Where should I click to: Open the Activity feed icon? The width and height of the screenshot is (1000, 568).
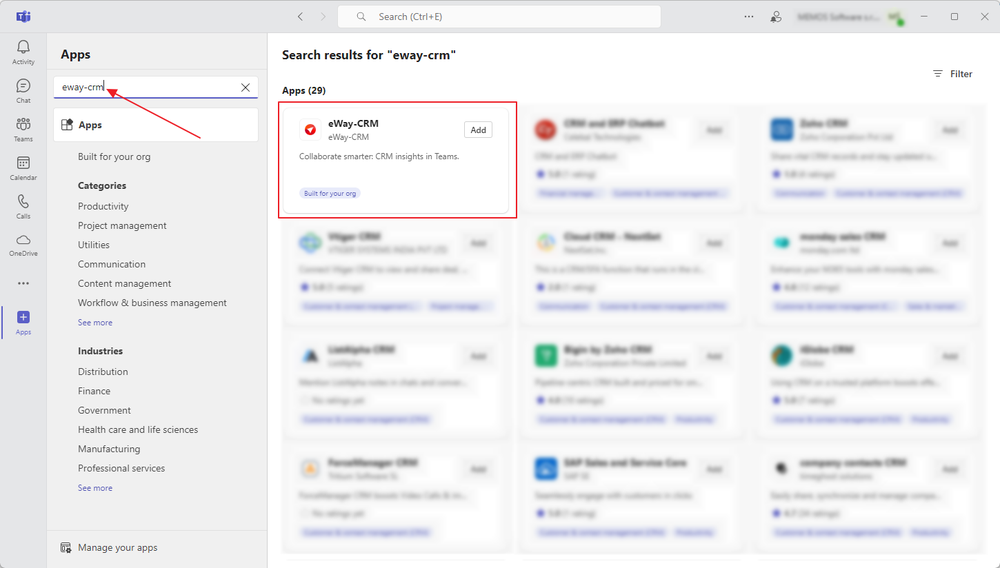pyautogui.click(x=23, y=52)
